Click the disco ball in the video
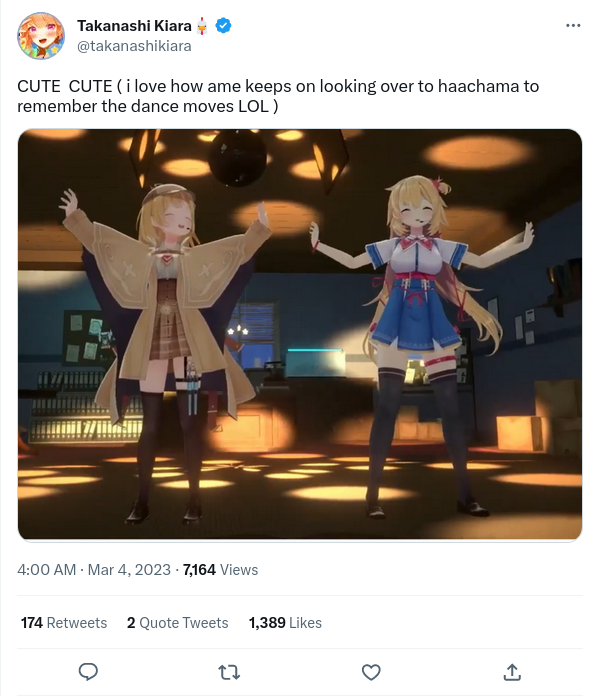The image size is (598, 696). pos(238,158)
